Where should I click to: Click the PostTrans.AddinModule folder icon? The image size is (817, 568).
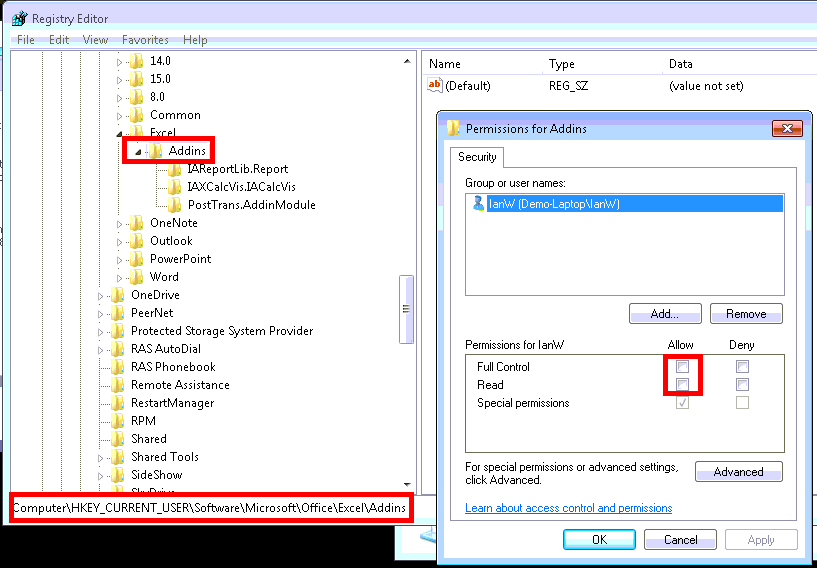pos(175,205)
